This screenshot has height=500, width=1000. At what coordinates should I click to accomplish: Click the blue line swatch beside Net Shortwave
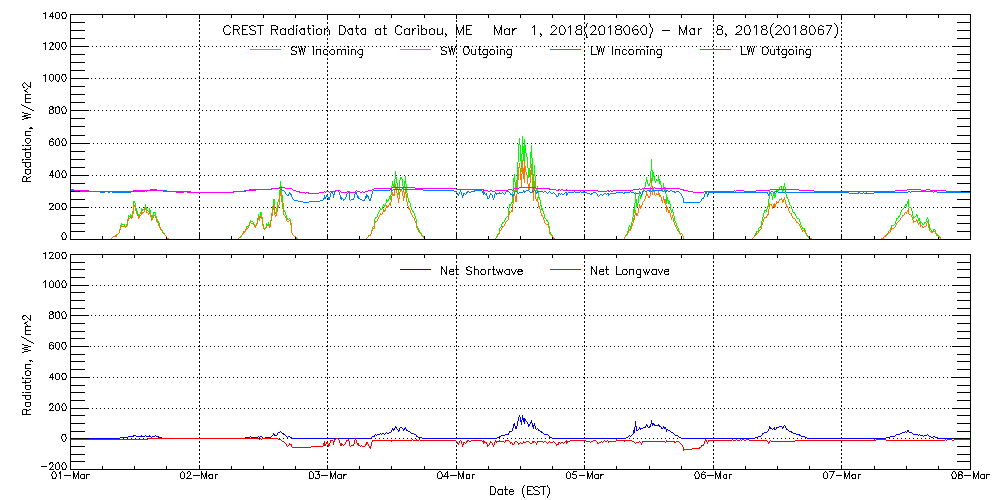(x=413, y=271)
